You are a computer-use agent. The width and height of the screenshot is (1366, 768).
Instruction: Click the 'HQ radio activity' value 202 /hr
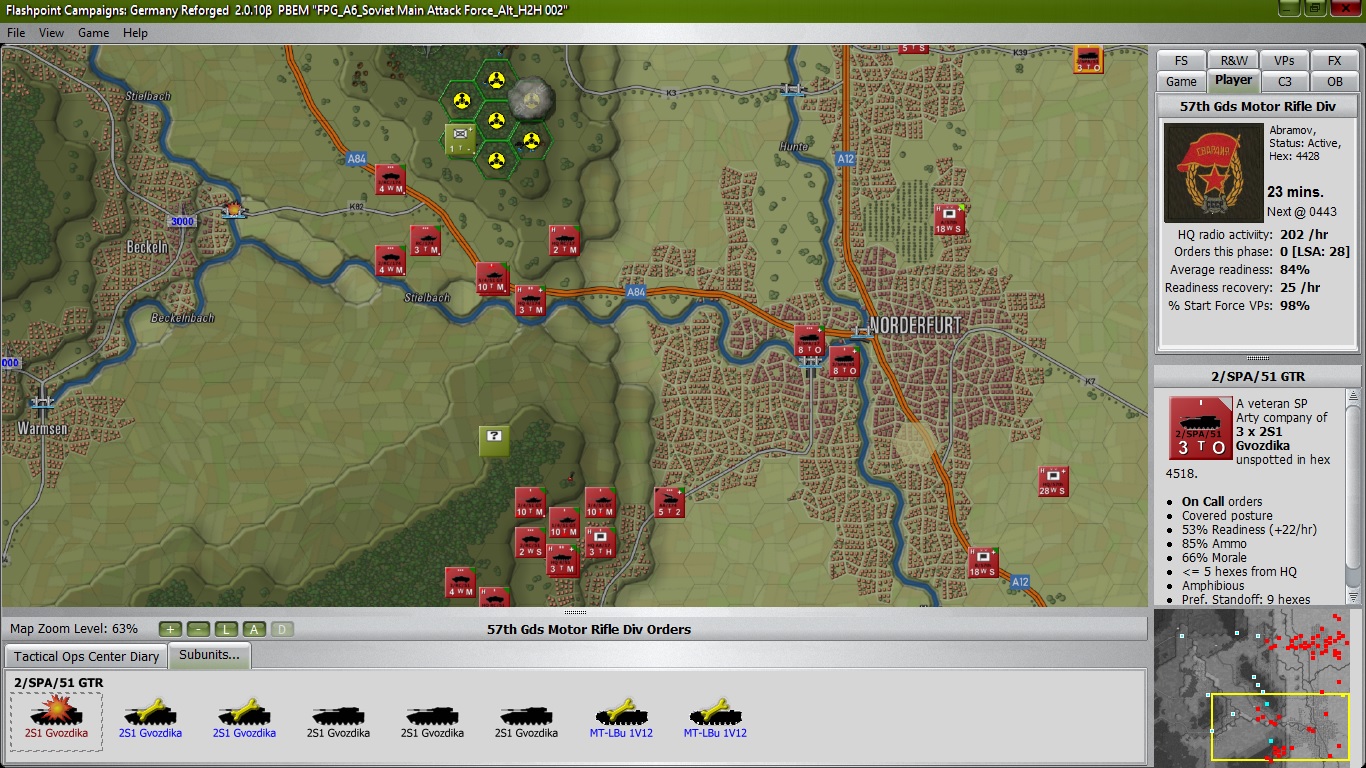tap(1304, 234)
